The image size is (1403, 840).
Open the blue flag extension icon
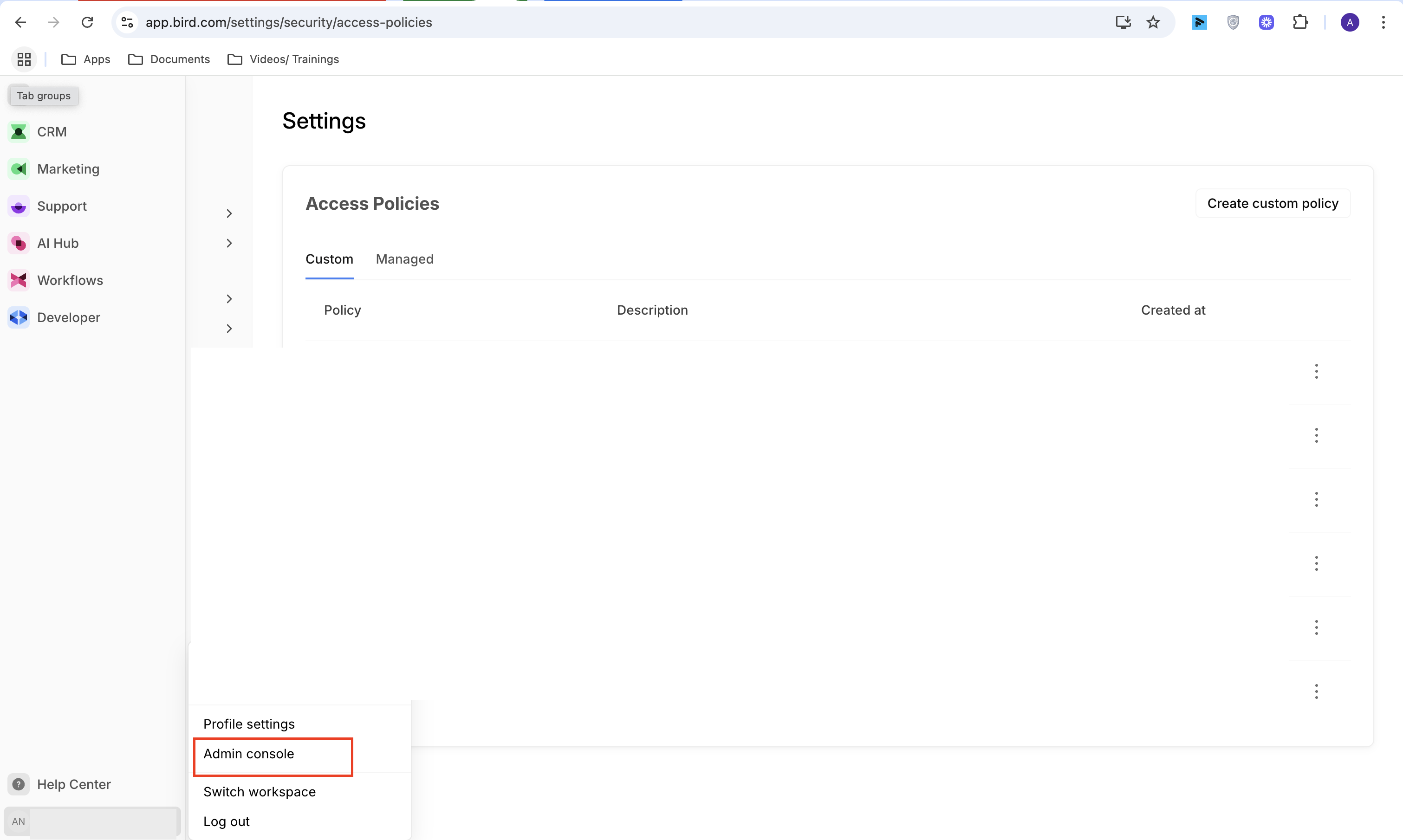[x=1199, y=22]
